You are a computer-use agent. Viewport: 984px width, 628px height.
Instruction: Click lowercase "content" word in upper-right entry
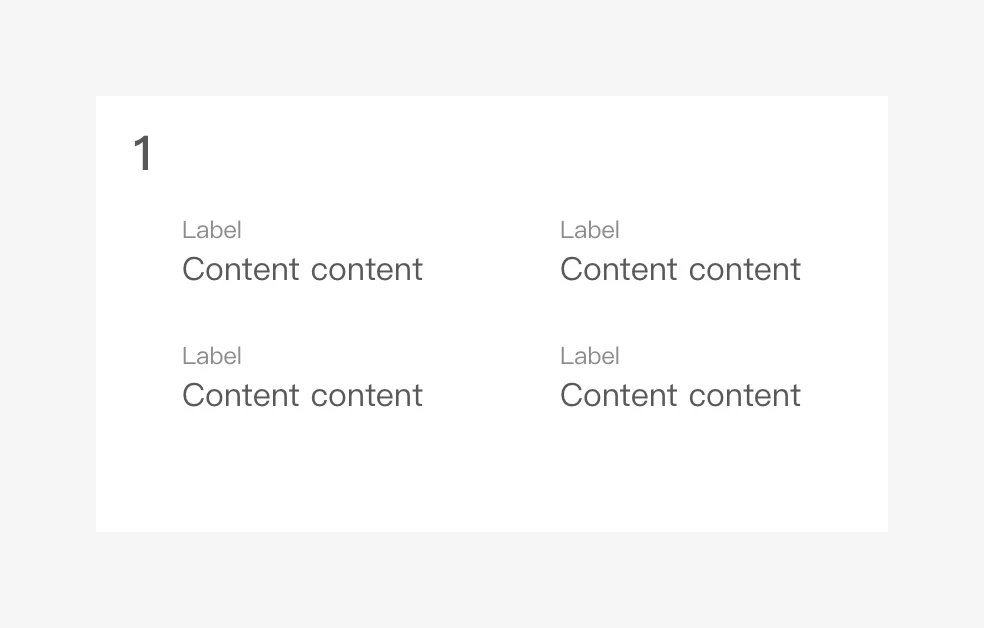point(745,270)
